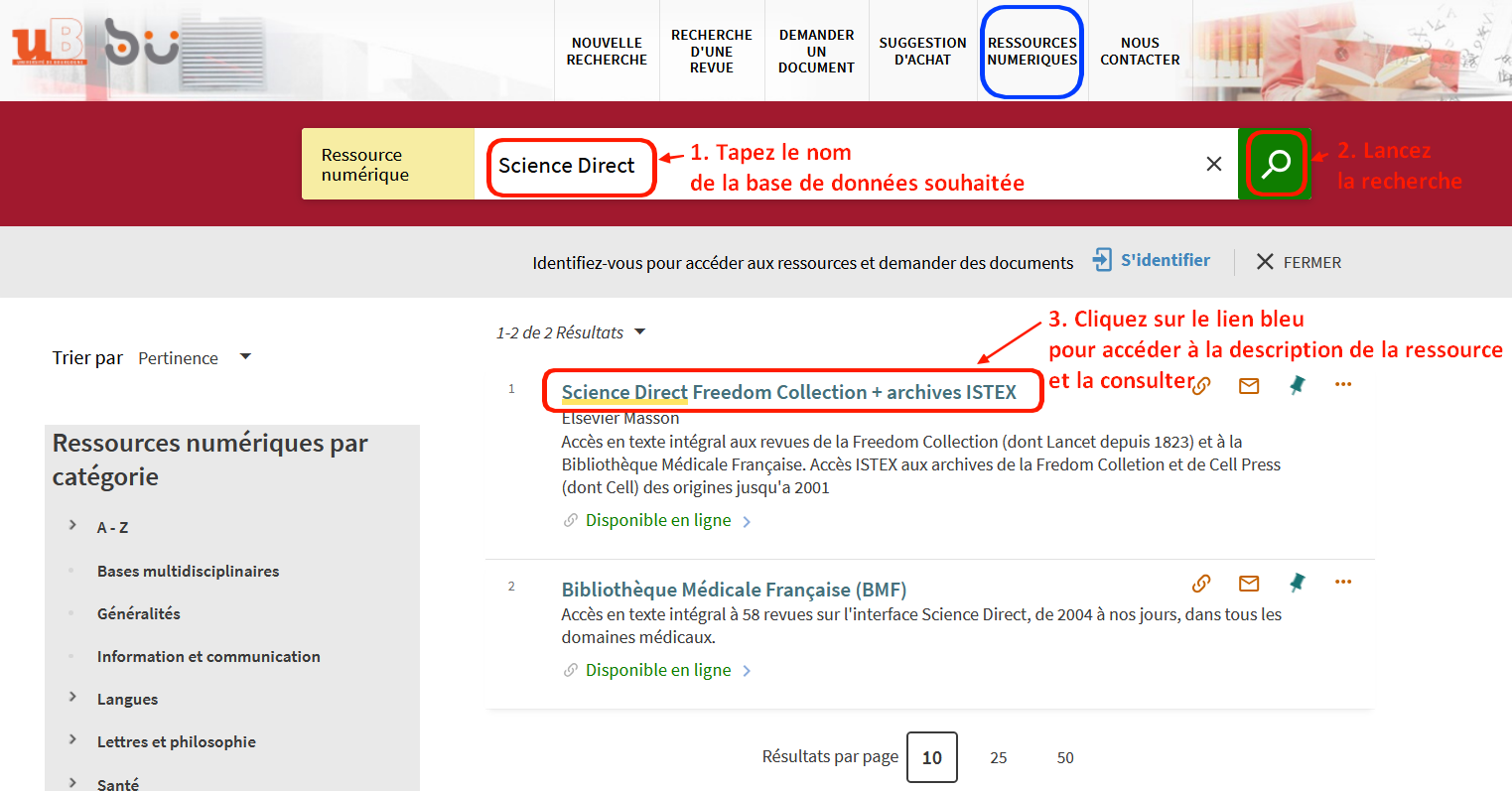
Task: Open the Trier par Pertinence dropdown
Action: click(x=194, y=358)
